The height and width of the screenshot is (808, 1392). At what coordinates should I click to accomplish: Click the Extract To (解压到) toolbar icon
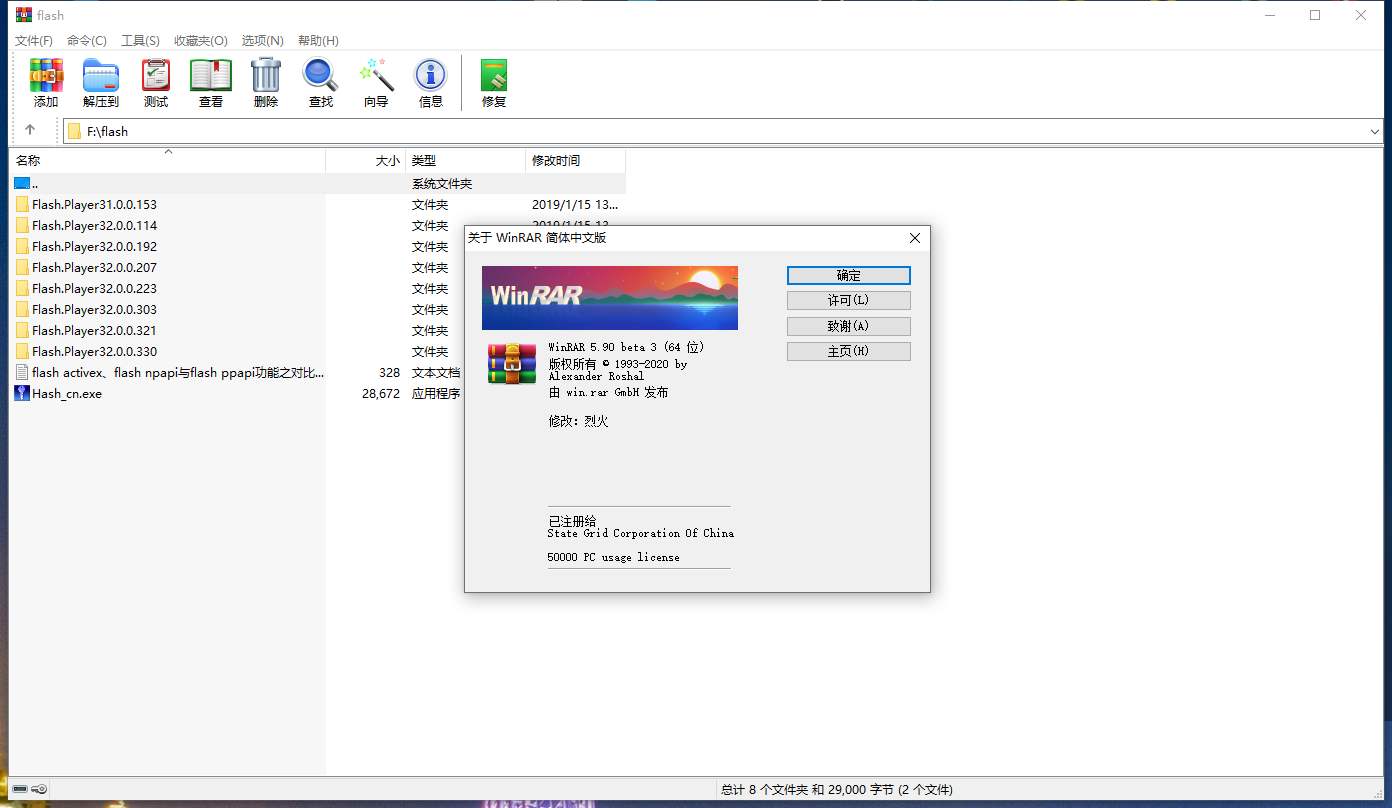[x=101, y=76]
